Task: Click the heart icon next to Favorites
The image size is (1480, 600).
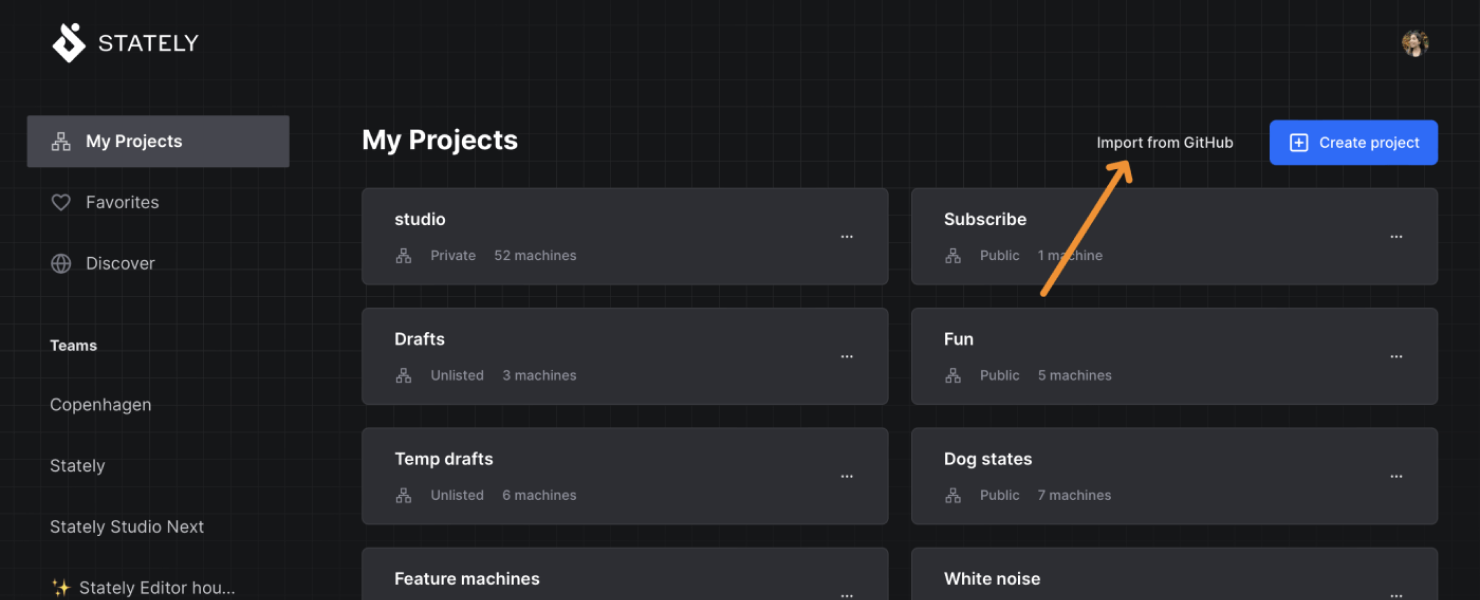Action: click(60, 202)
